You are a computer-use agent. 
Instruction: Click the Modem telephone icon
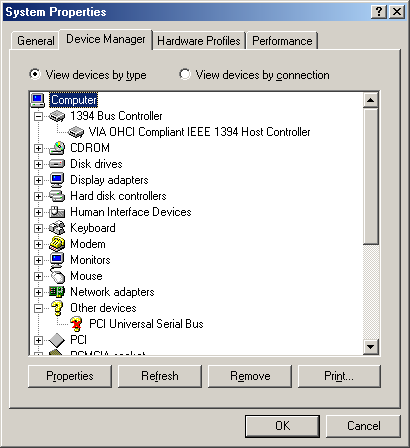pyautogui.click(x=57, y=244)
